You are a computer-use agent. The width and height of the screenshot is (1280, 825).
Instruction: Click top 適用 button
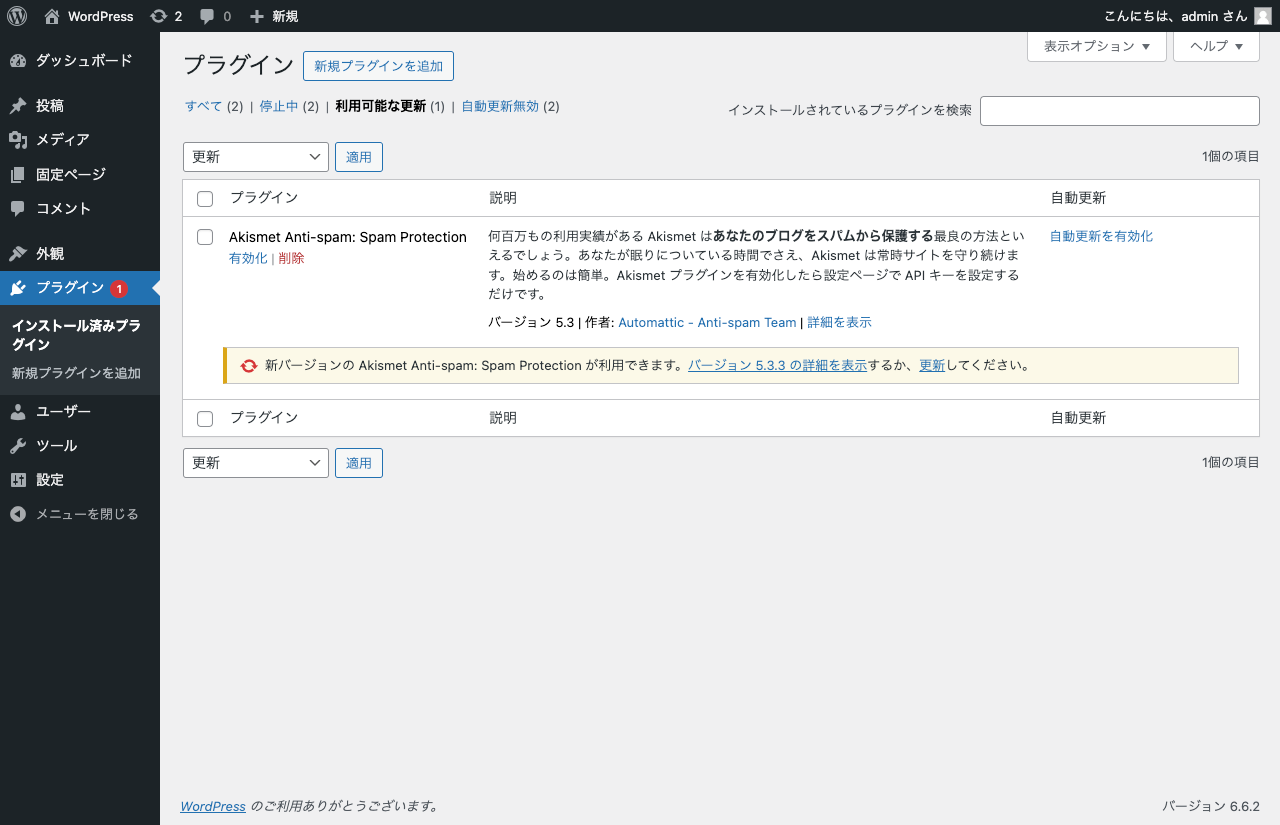pyautogui.click(x=359, y=157)
